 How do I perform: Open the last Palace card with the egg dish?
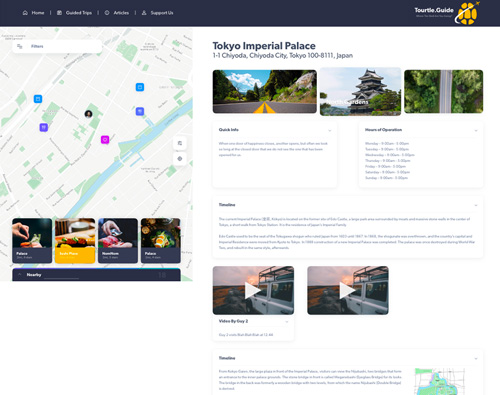(161, 241)
